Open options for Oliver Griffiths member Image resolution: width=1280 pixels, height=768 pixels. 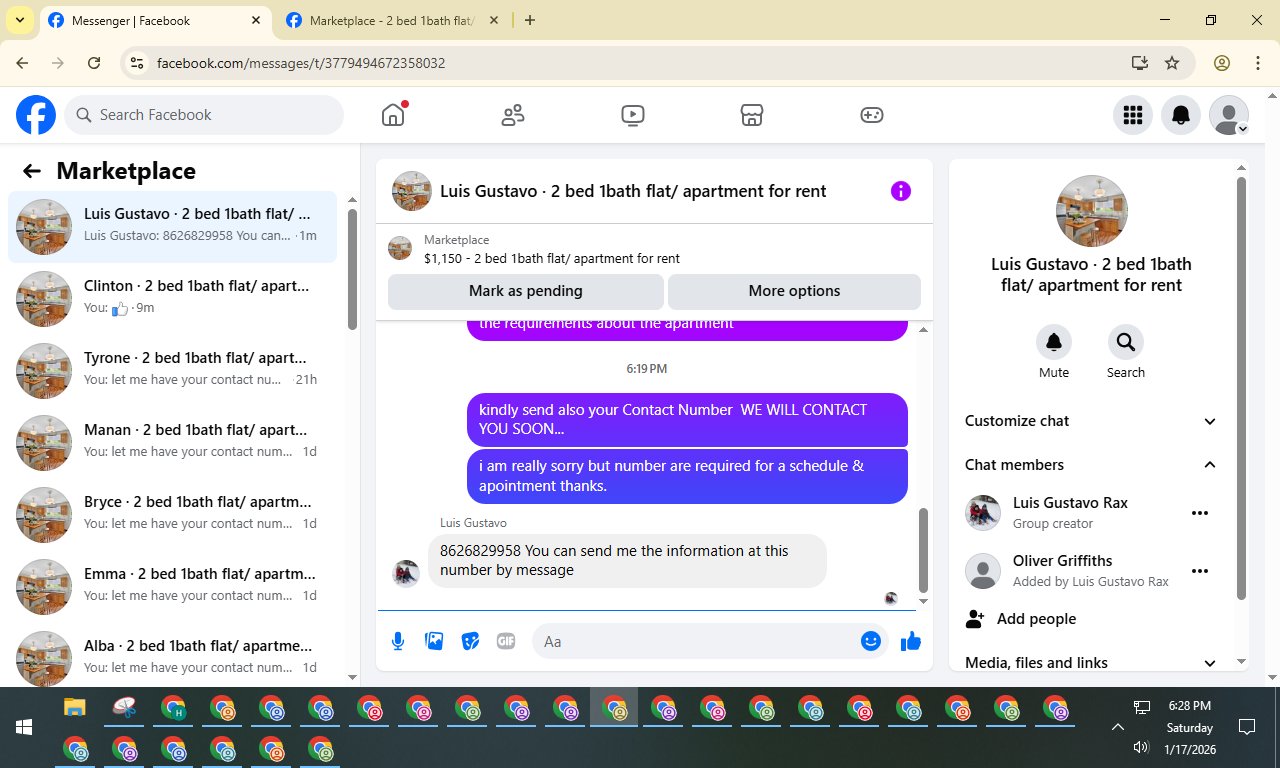1200,571
